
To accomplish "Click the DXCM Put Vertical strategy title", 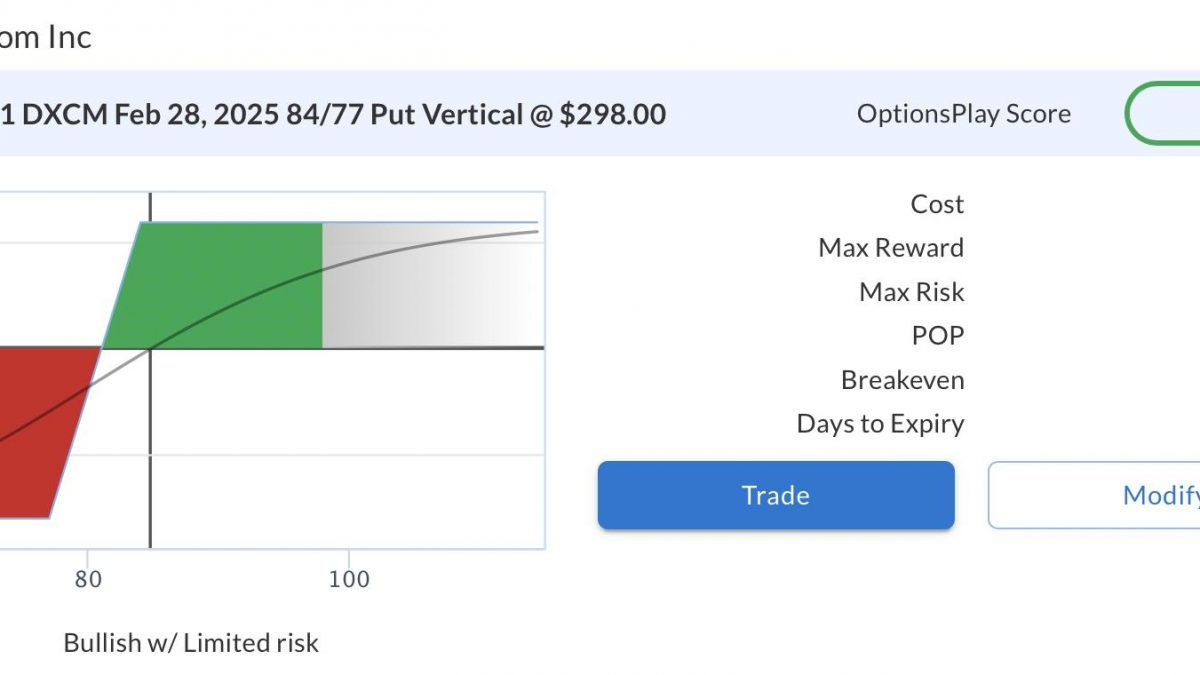I will (333, 114).
